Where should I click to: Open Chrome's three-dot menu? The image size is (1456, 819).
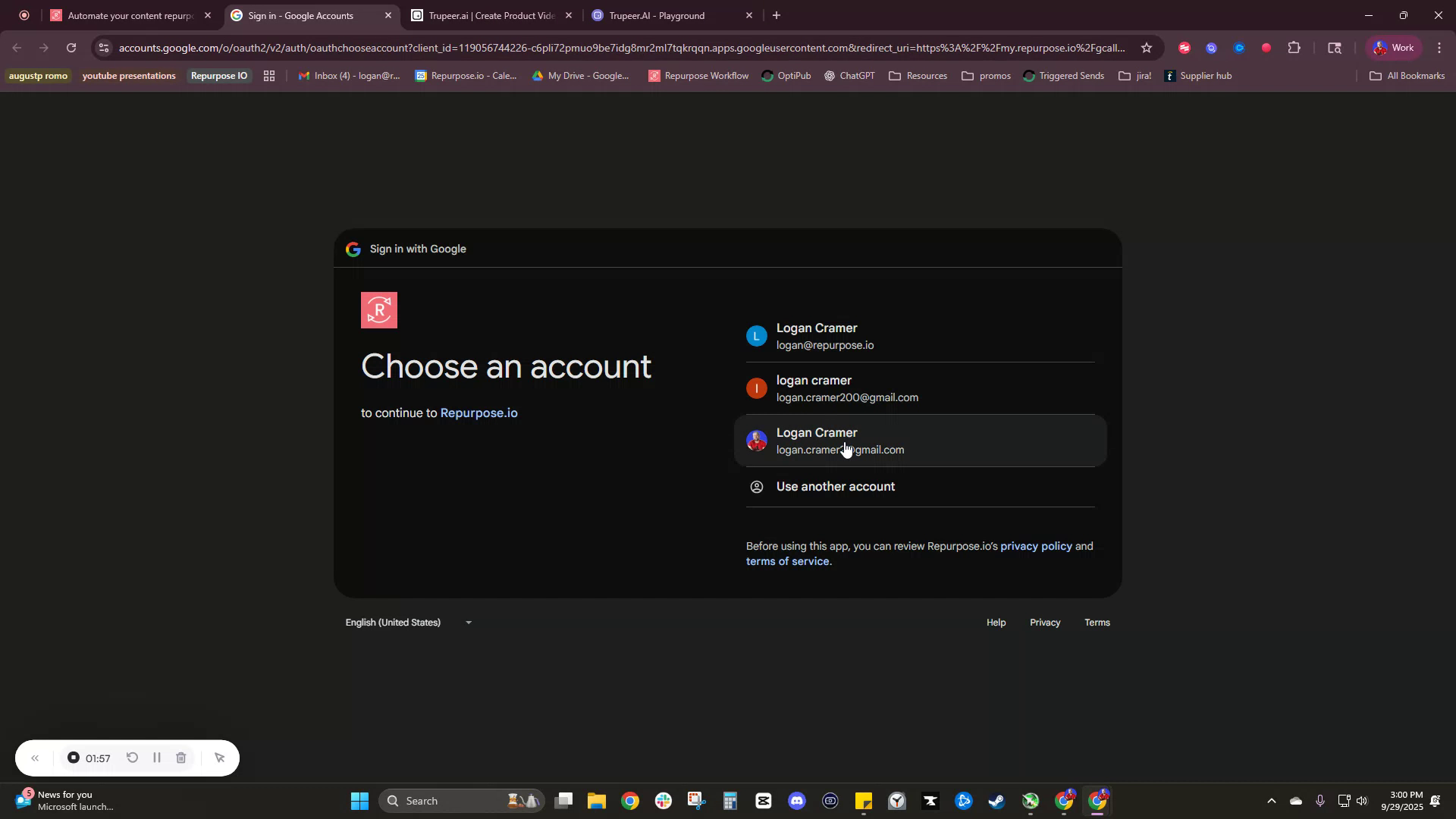tap(1439, 47)
